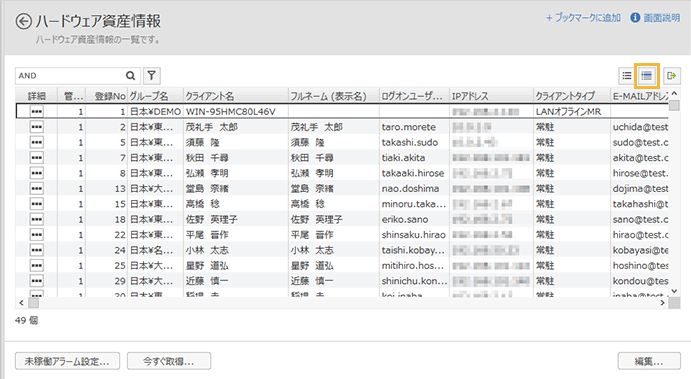Image resolution: width=691 pixels, height=379 pixels.
Task: Select email cell hirose@test.
Action: pos(640,173)
